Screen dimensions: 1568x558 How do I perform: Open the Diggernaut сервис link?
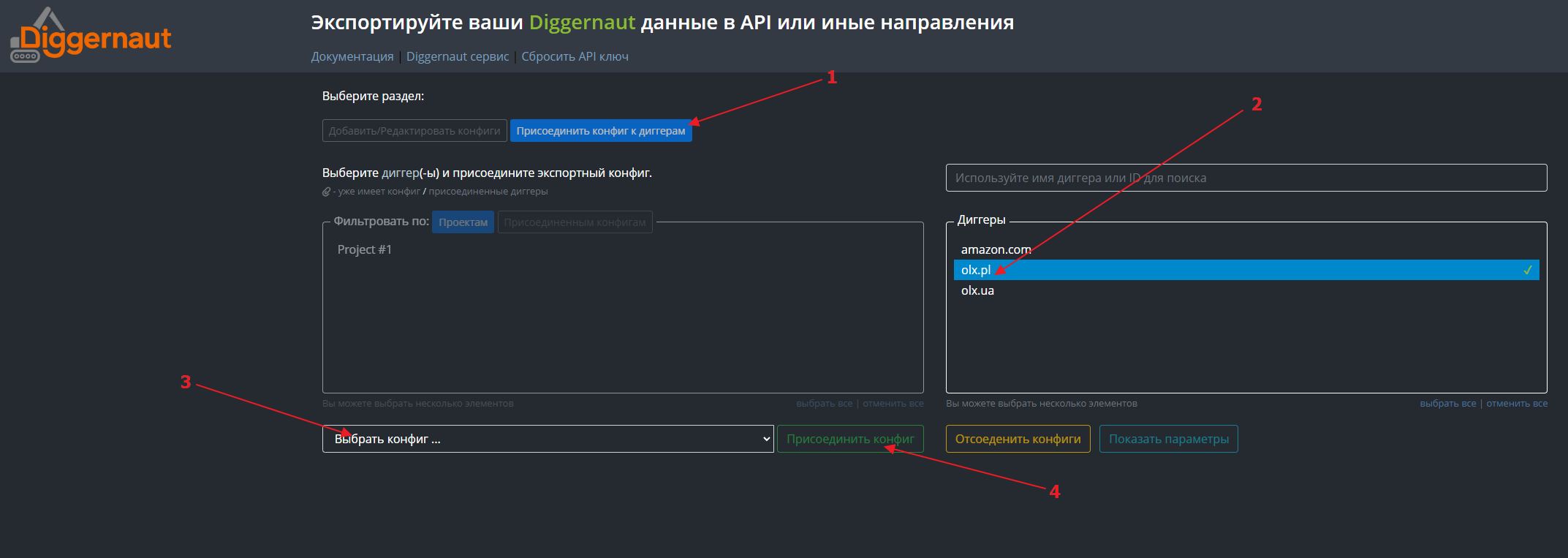coord(458,56)
